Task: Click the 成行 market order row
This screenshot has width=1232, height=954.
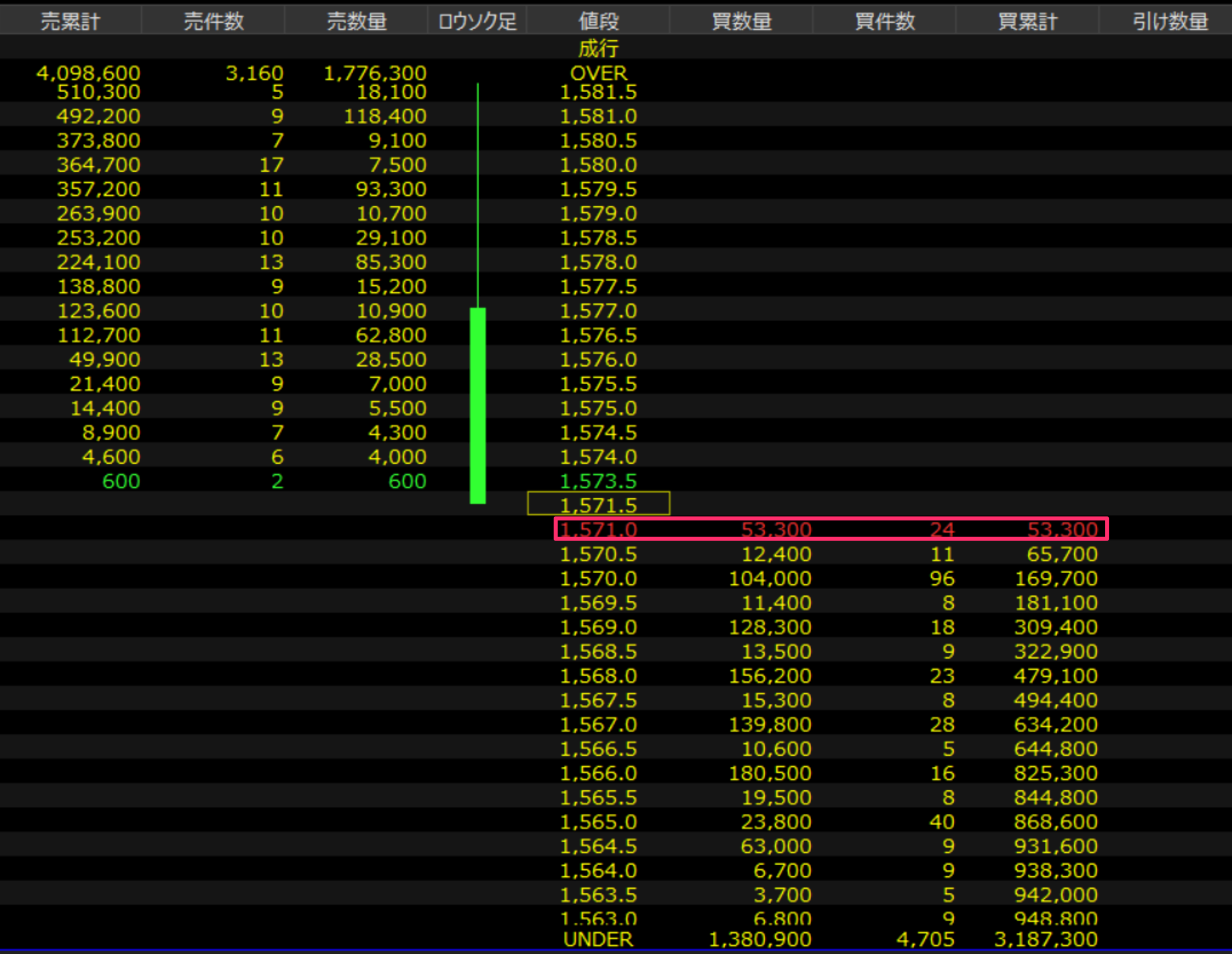Action: (598, 49)
